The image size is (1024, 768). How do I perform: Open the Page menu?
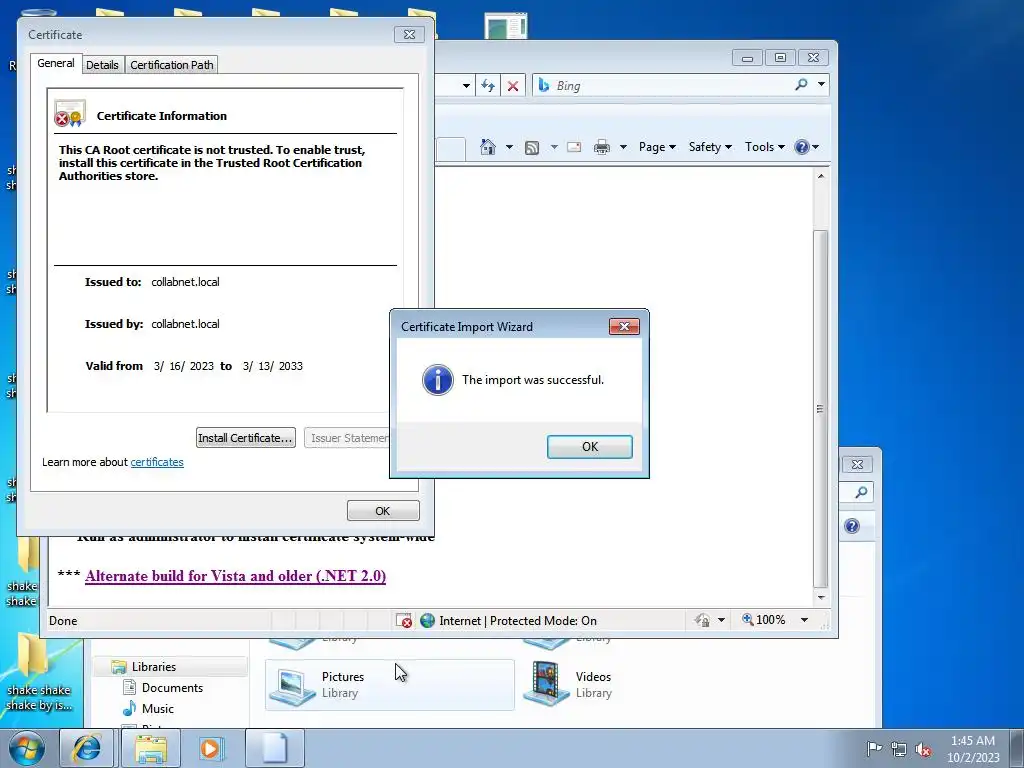pos(657,147)
